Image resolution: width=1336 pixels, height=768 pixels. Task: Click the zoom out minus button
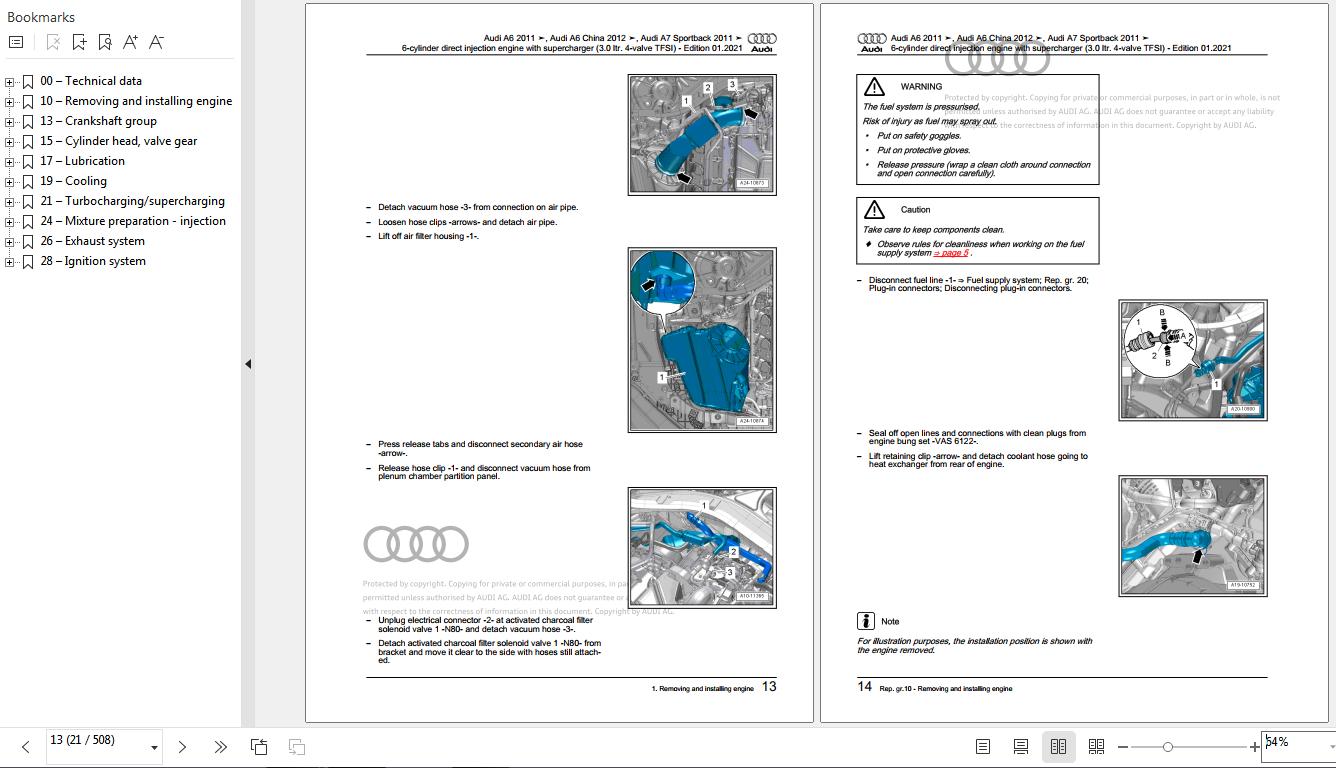point(1123,747)
